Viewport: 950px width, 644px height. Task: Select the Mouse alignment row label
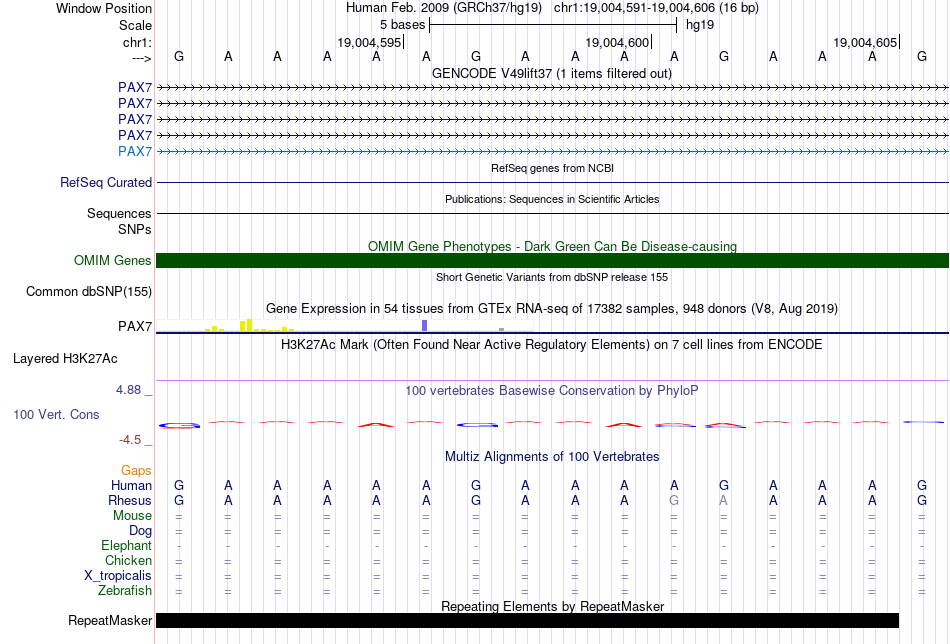click(x=132, y=516)
